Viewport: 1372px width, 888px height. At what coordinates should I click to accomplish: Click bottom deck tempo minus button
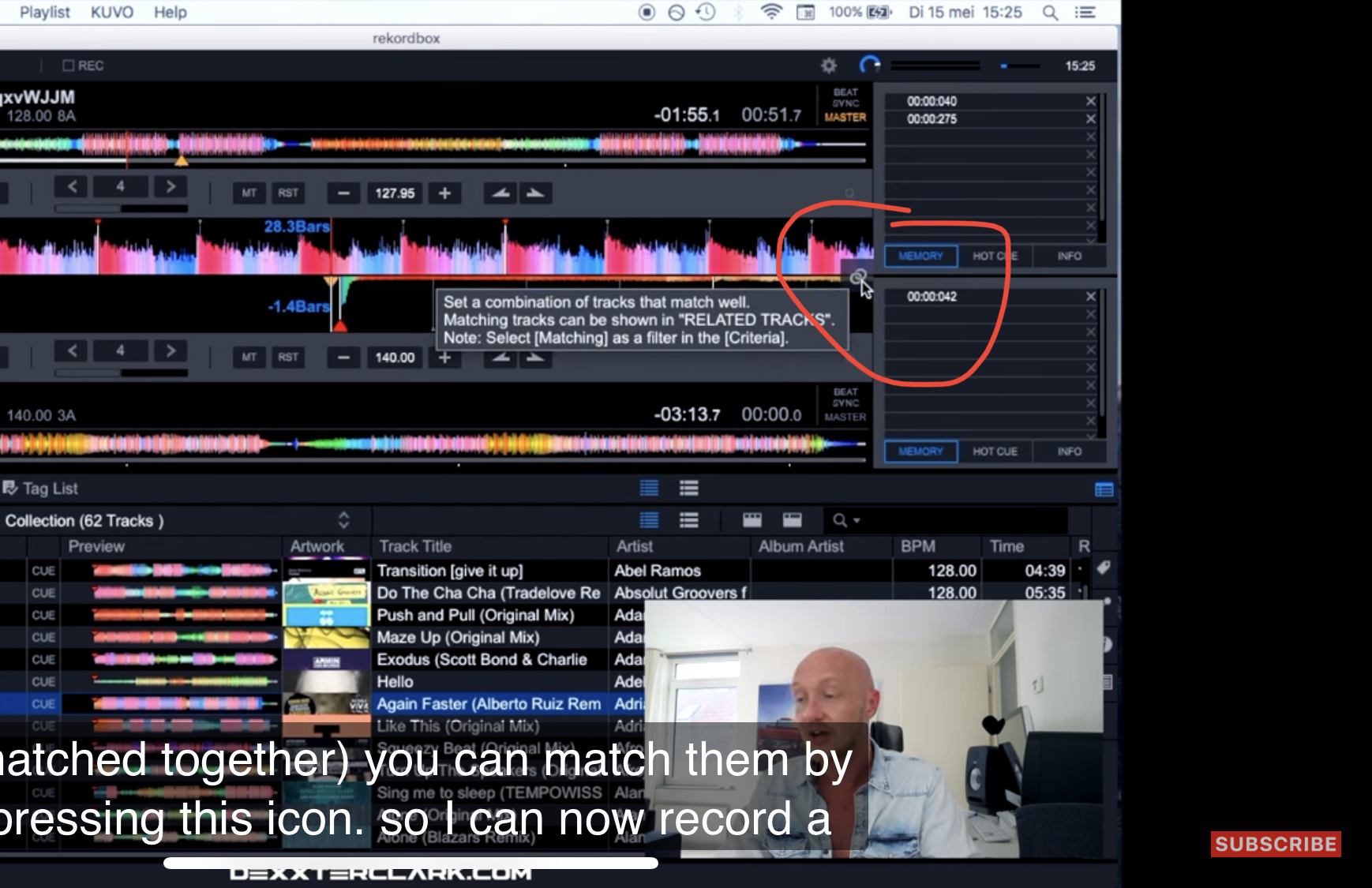pyautogui.click(x=343, y=358)
